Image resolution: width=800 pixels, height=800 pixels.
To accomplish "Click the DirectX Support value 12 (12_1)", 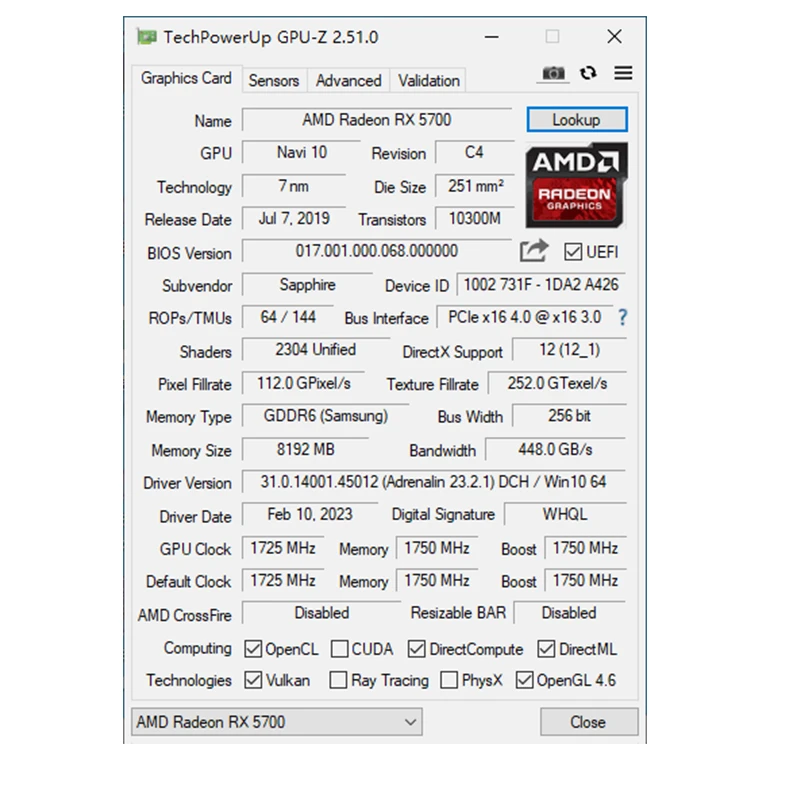I will (x=569, y=350).
